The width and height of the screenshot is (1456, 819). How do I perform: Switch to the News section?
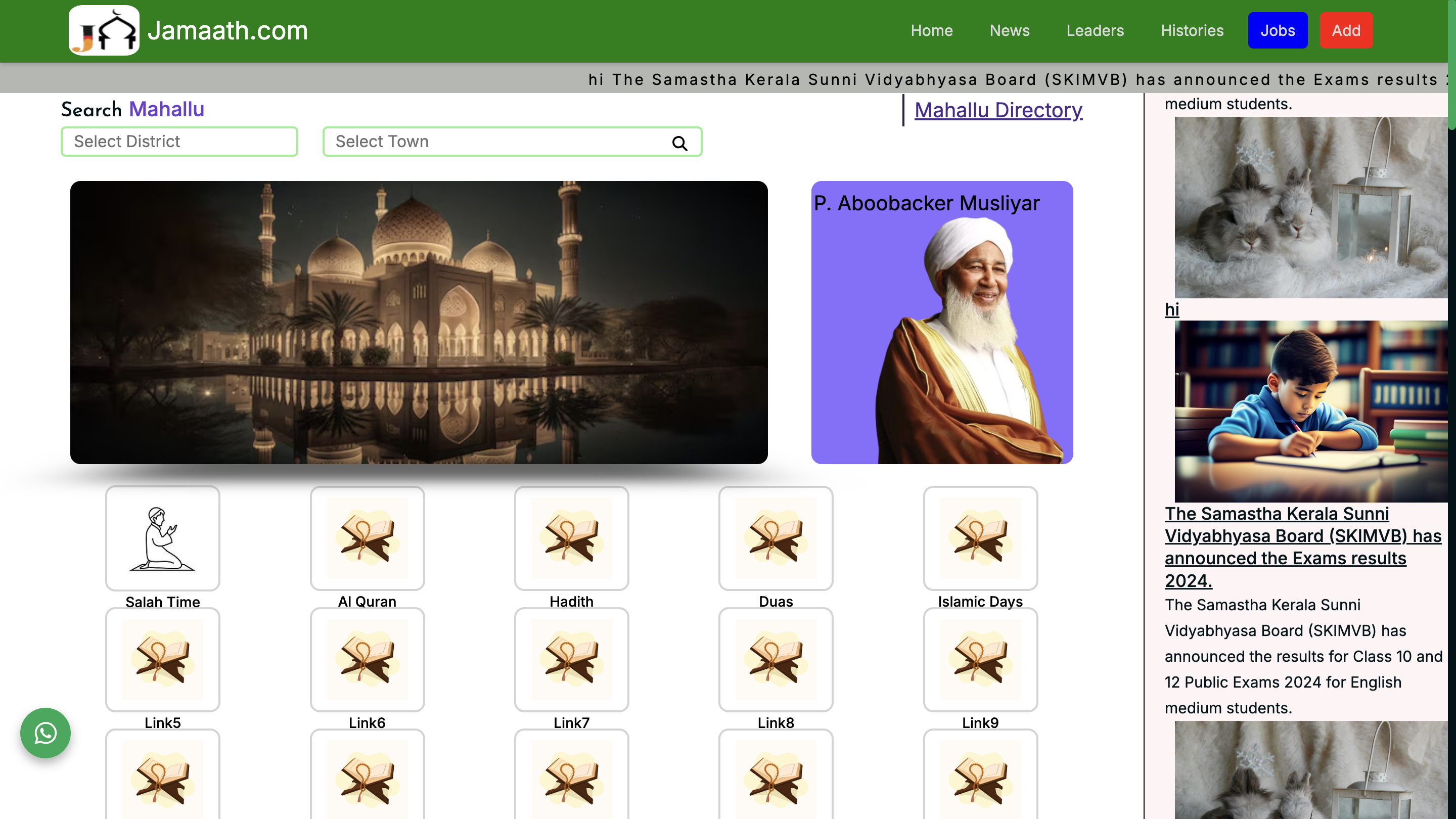[1010, 30]
